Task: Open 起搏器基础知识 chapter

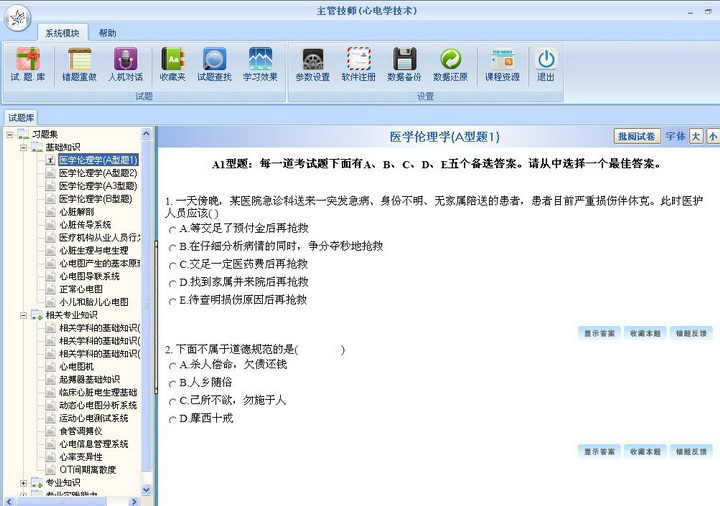Action: 89,379
